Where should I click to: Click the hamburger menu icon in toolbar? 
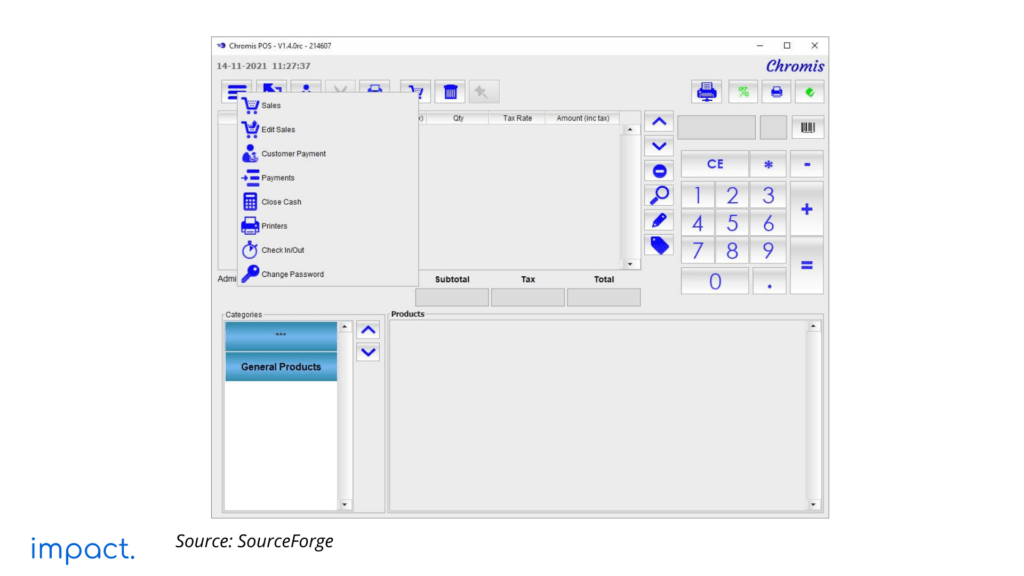pos(237,91)
